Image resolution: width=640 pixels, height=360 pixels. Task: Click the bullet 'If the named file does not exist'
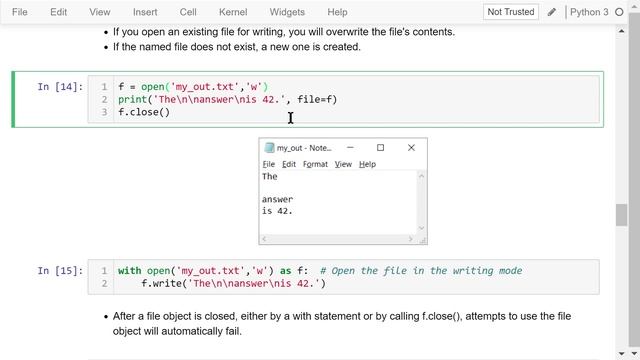pos(237,47)
